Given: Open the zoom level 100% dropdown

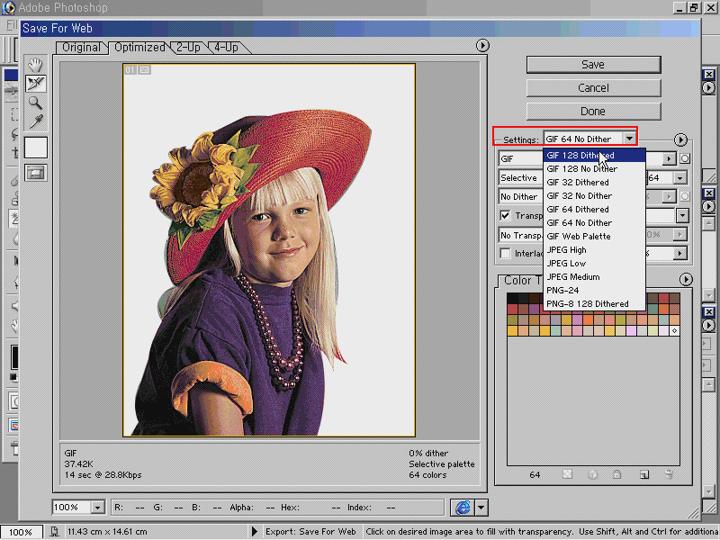Looking at the screenshot, I should click(x=97, y=507).
